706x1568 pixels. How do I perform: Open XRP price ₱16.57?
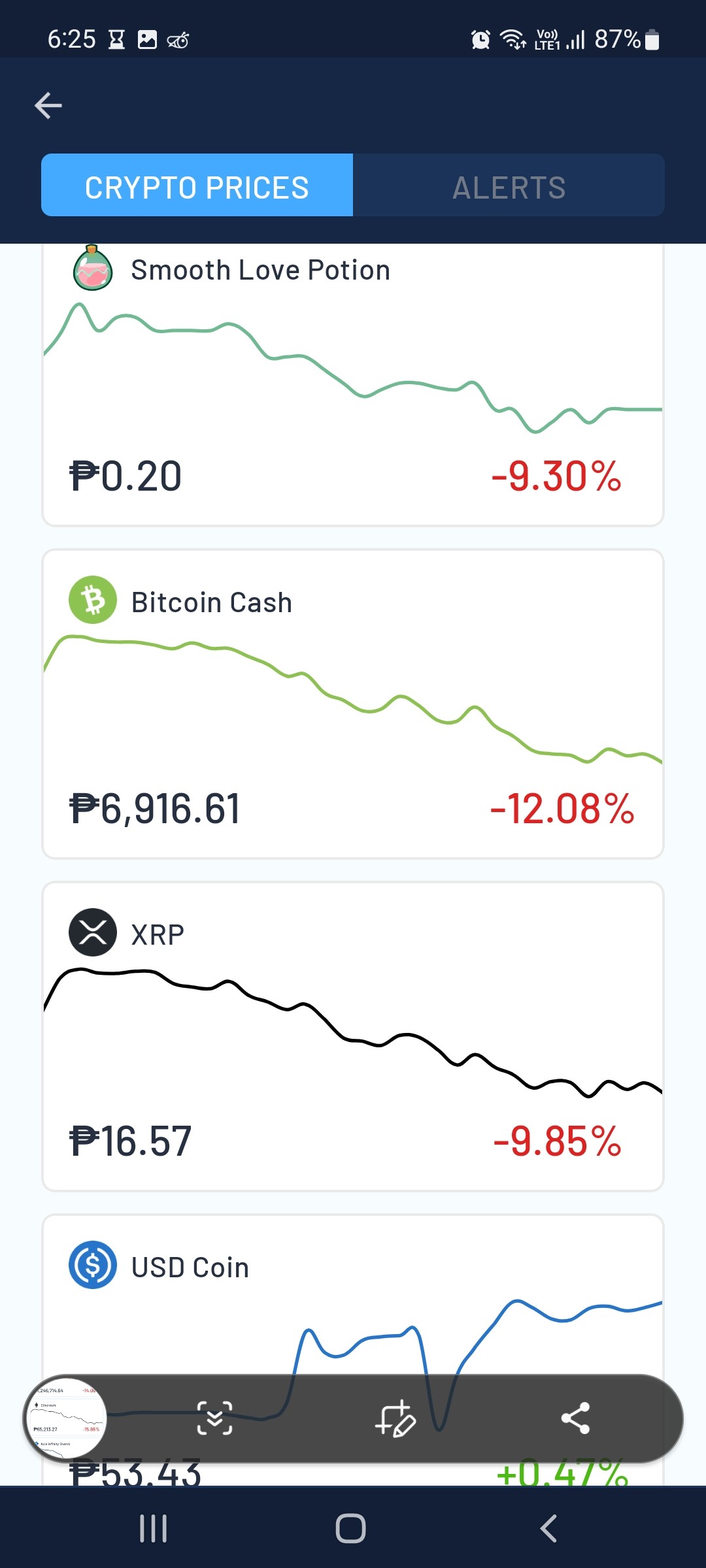click(131, 1141)
